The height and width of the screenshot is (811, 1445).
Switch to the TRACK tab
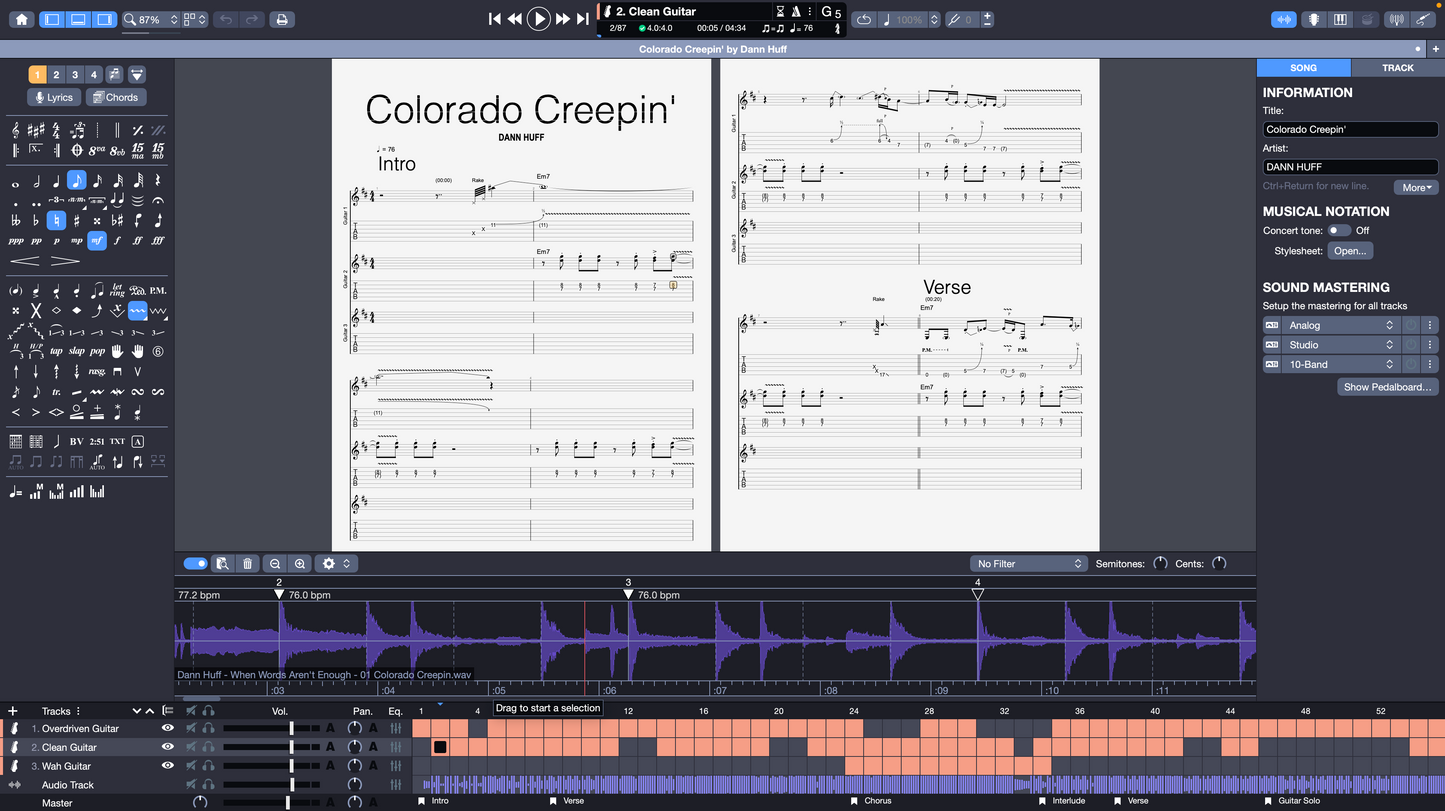tap(1397, 67)
